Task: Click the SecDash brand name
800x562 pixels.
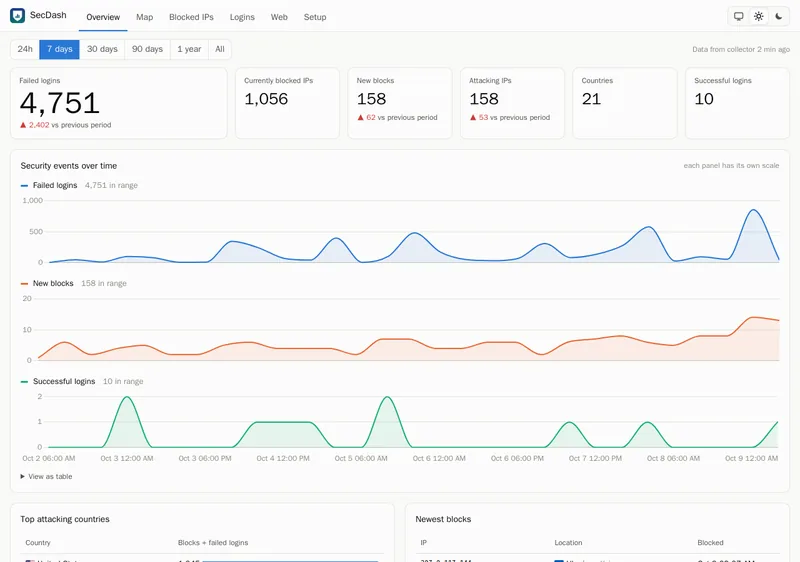Action: pos(48,15)
